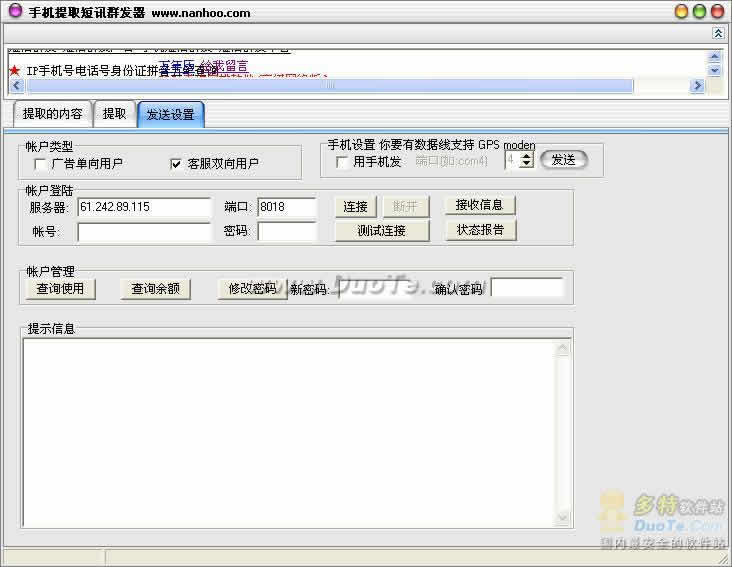Maximize window with the green button
The width and height of the screenshot is (732, 567).
[x=699, y=12]
